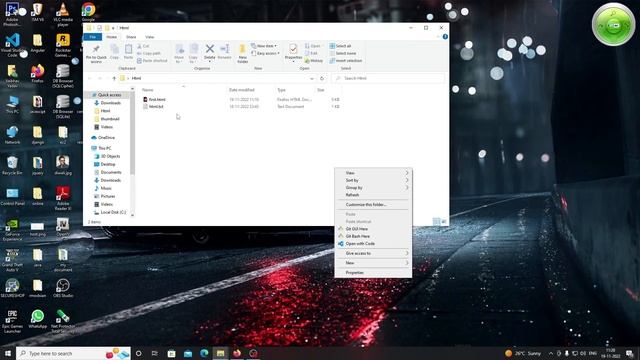640x360 pixels.
Task: Click the refresh button beside address bar
Action: click(322, 78)
